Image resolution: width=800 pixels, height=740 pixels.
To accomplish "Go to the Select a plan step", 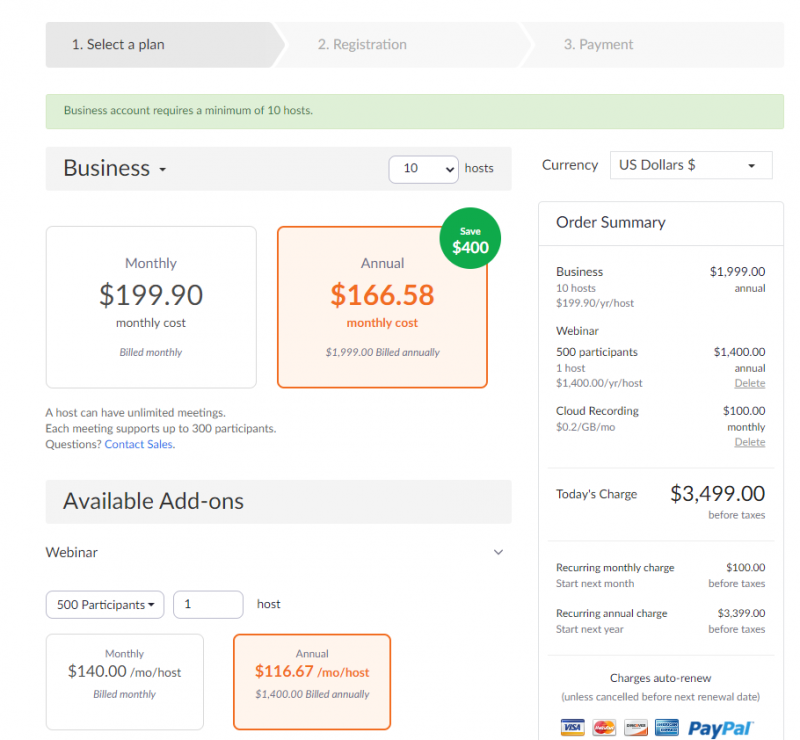I will (118, 44).
